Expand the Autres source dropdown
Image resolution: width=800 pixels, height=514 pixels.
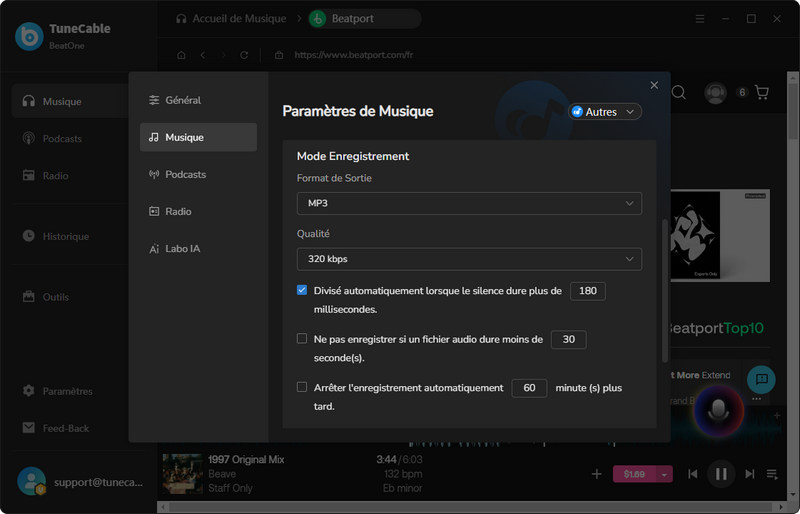coord(605,112)
